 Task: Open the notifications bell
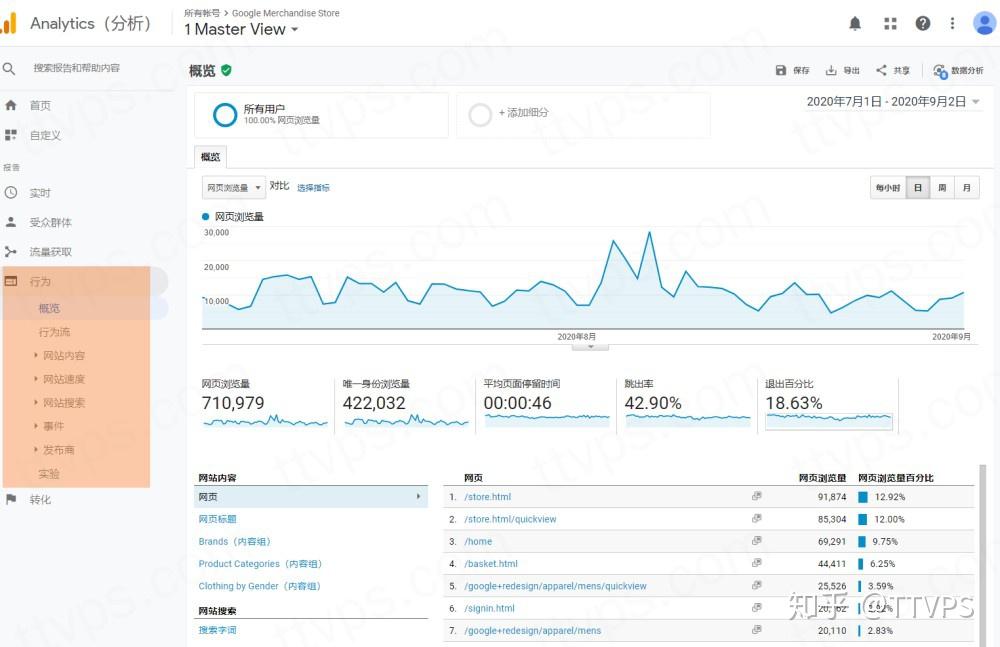855,22
